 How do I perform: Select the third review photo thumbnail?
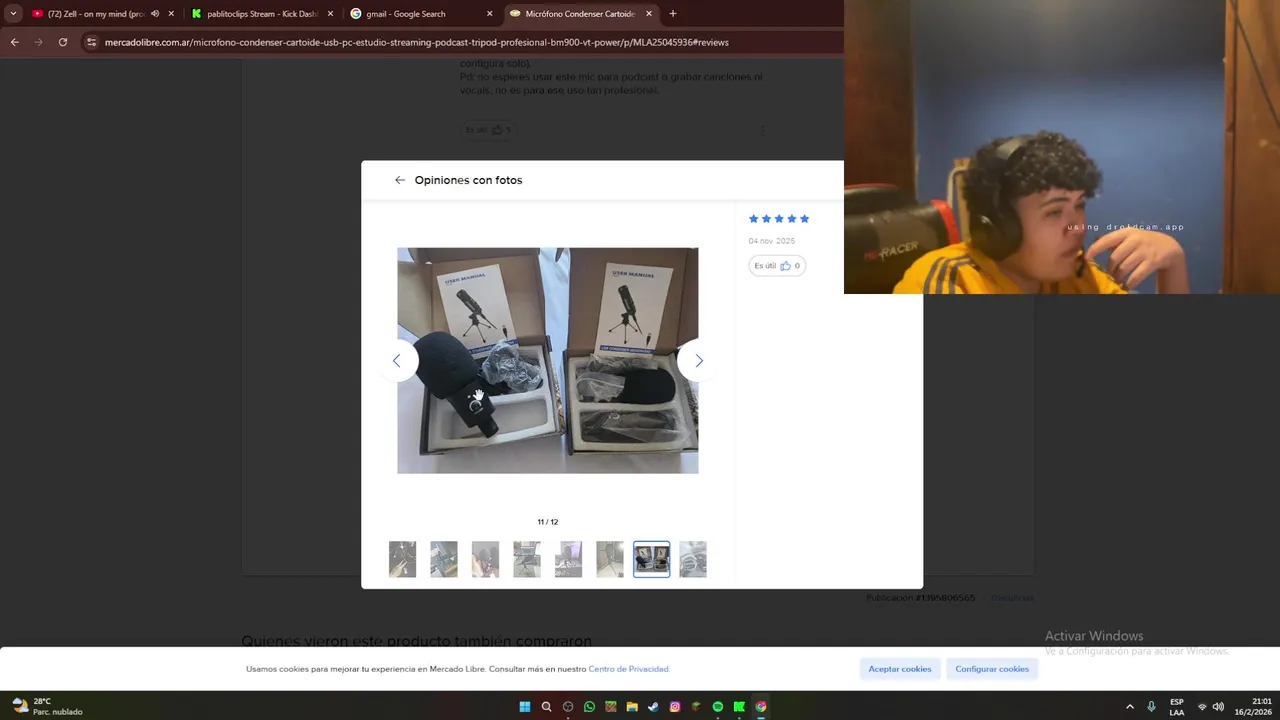pyautogui.click(x=485, y=559)
